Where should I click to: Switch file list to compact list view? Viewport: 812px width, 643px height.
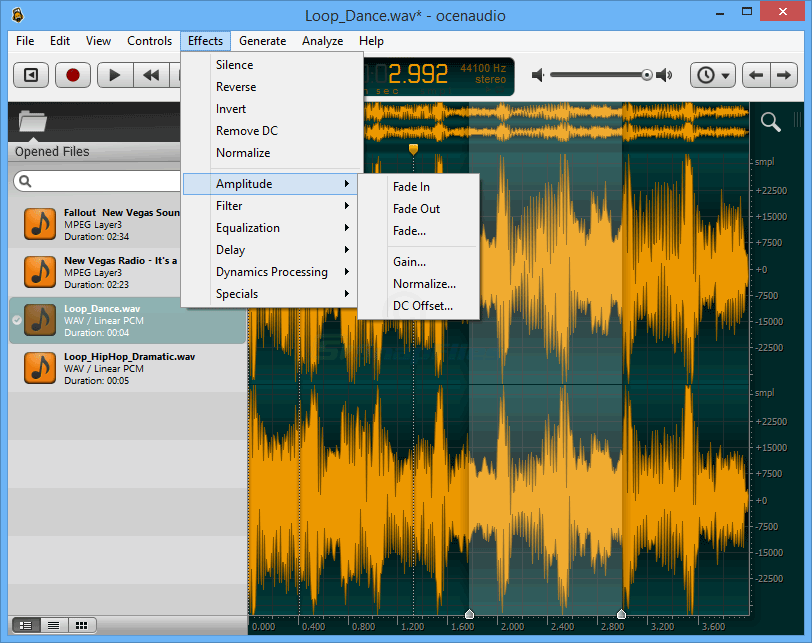coord(54,625)
